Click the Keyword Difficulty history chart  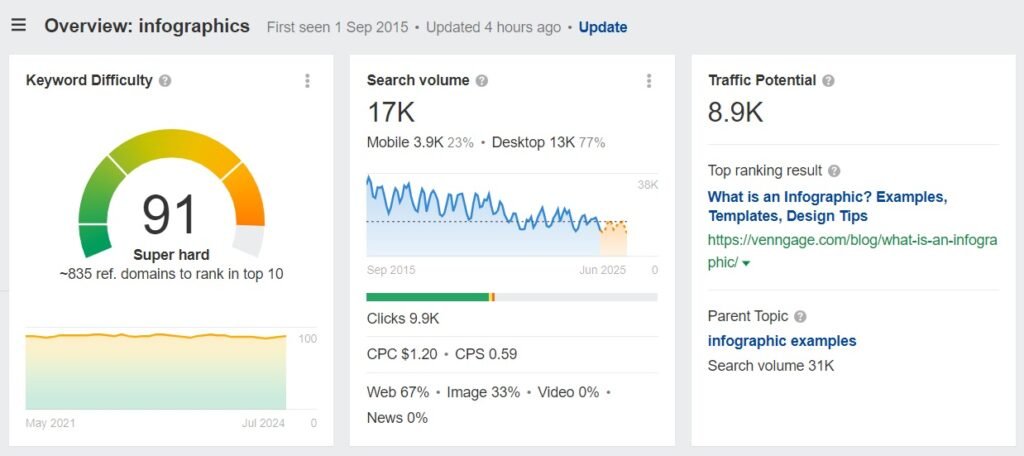point(155,372)
